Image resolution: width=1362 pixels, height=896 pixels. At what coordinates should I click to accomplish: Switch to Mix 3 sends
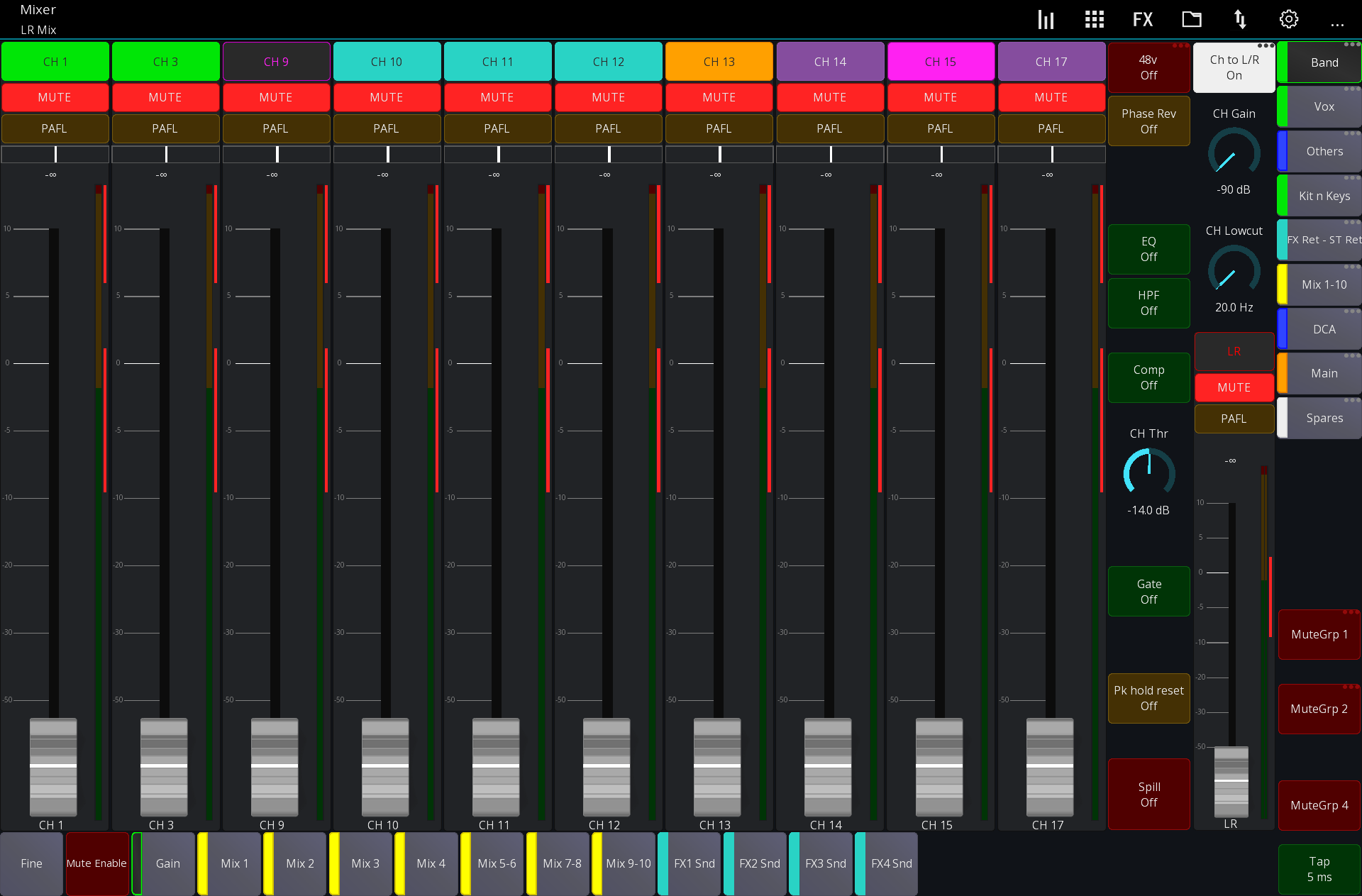(360, 863)
